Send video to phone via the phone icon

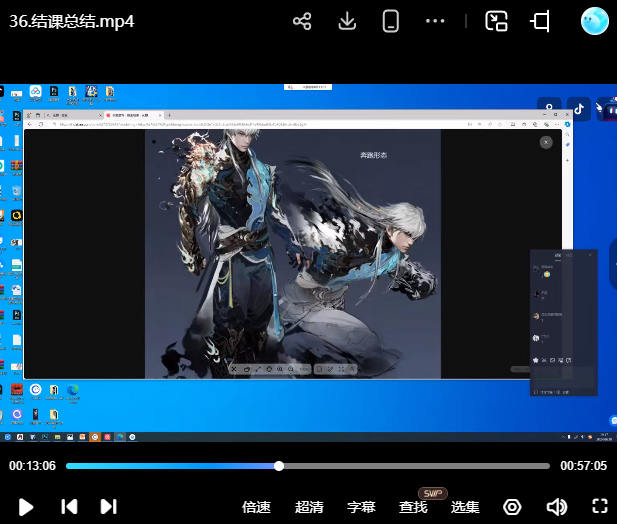tap(391, 21)
